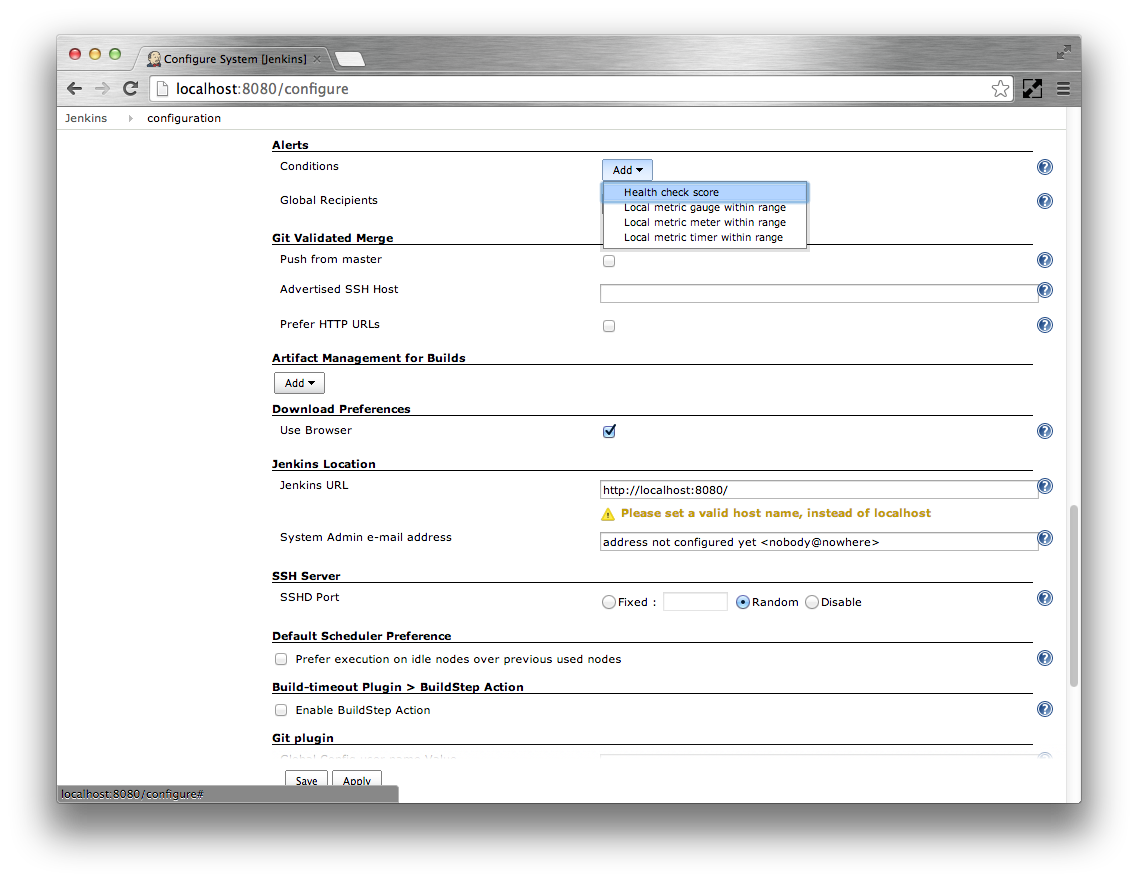Click the Jenkins favicon on tab
The height and width of the screenshot is (882, 1138).
(x=154, y=59)
